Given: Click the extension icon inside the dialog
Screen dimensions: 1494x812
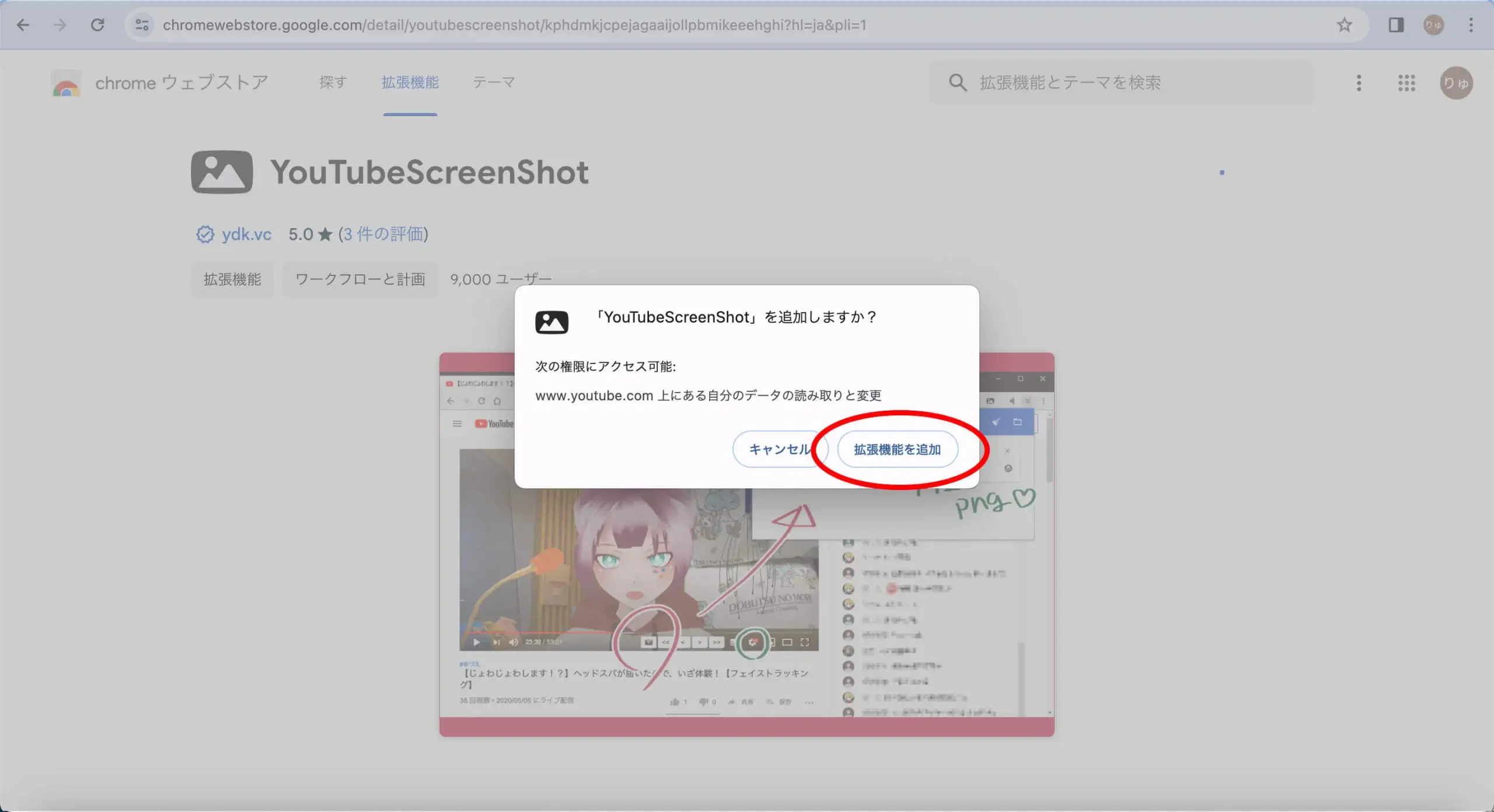Looking at the screenshot, I should 551,322.
